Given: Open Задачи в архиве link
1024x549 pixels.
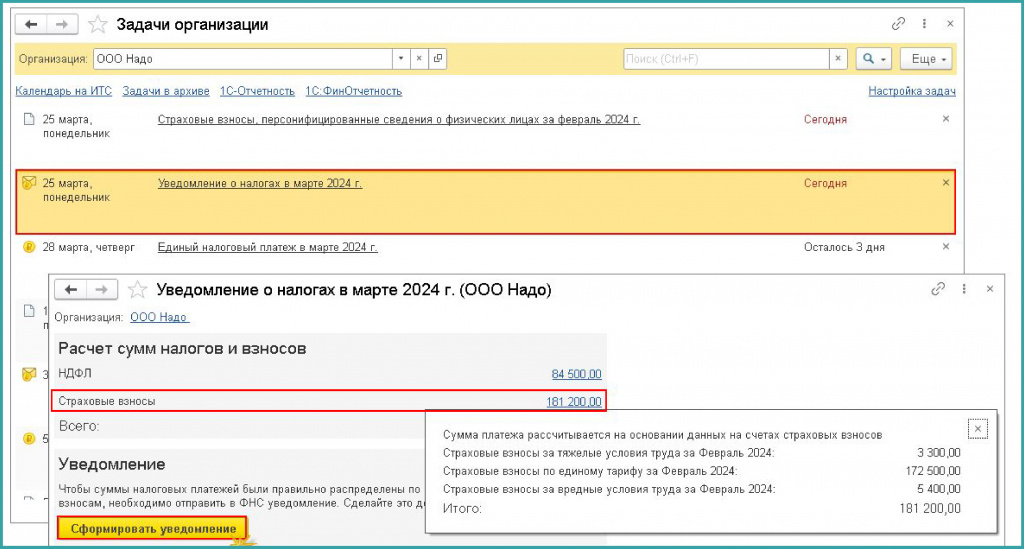Looking at the screenshot, I should click(x=166, y=91).
